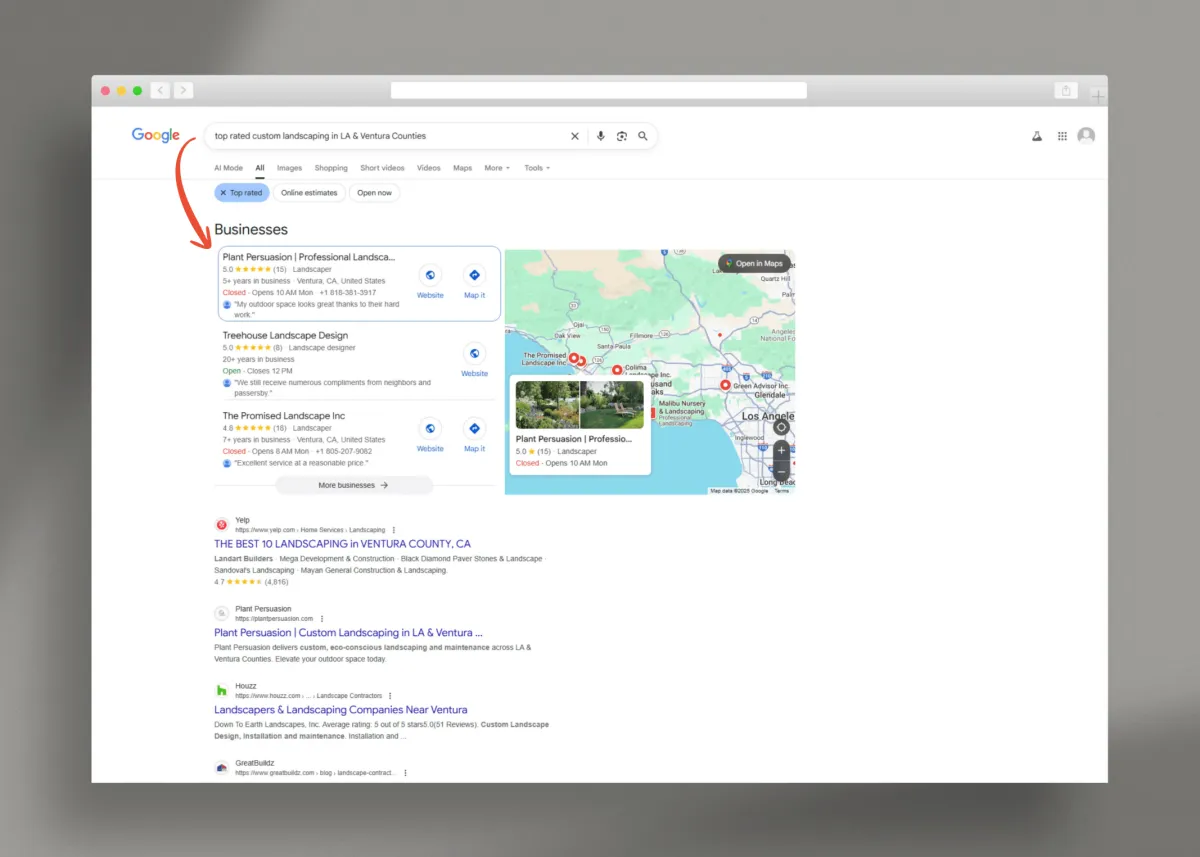Open Treehouse Landscape Design Website icon
This screenshot has width=1200, height=857.
click(474, 353)
